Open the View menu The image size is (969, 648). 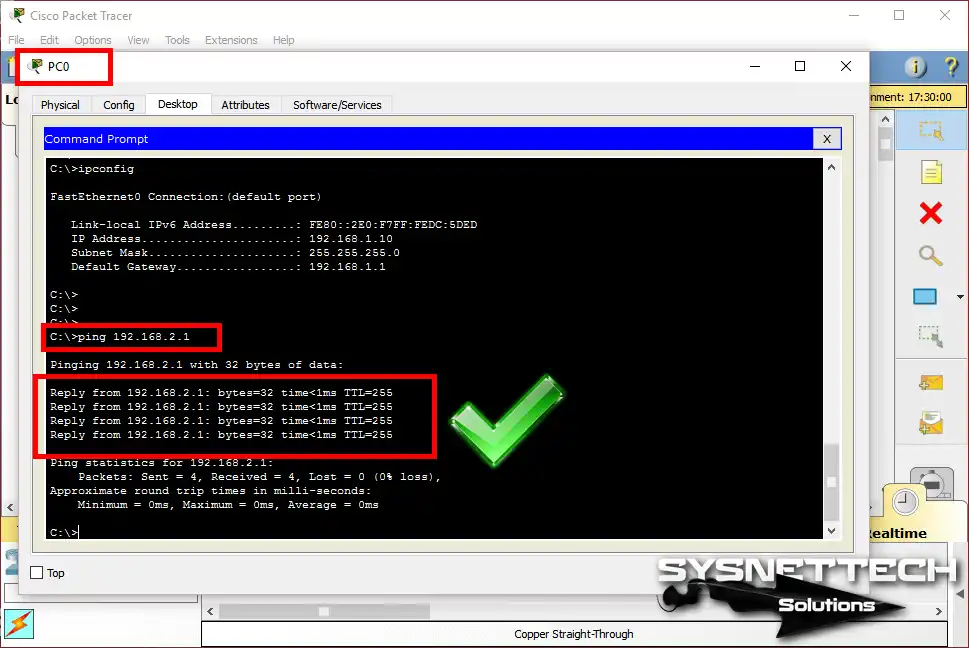pos(138,40)
